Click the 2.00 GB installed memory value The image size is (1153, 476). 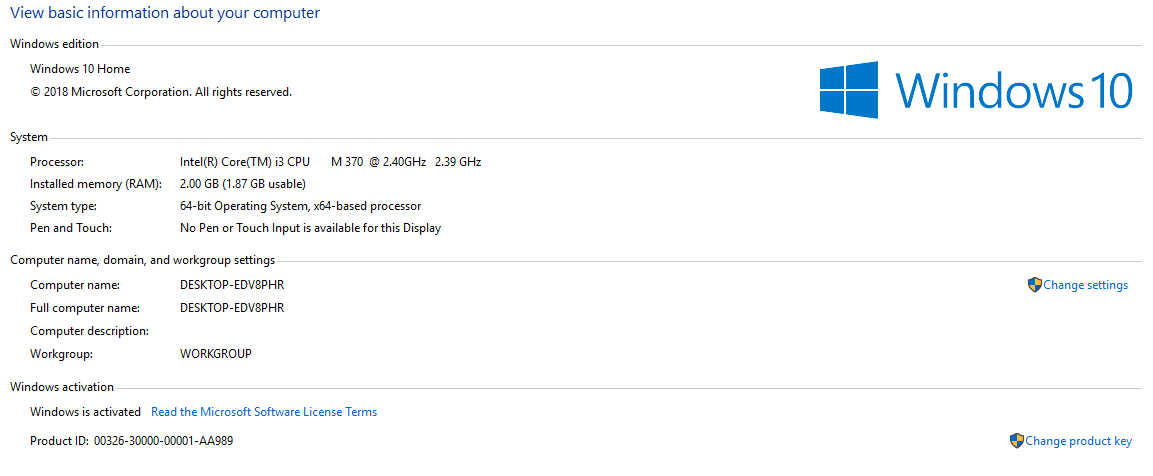[x=243, y=184]
